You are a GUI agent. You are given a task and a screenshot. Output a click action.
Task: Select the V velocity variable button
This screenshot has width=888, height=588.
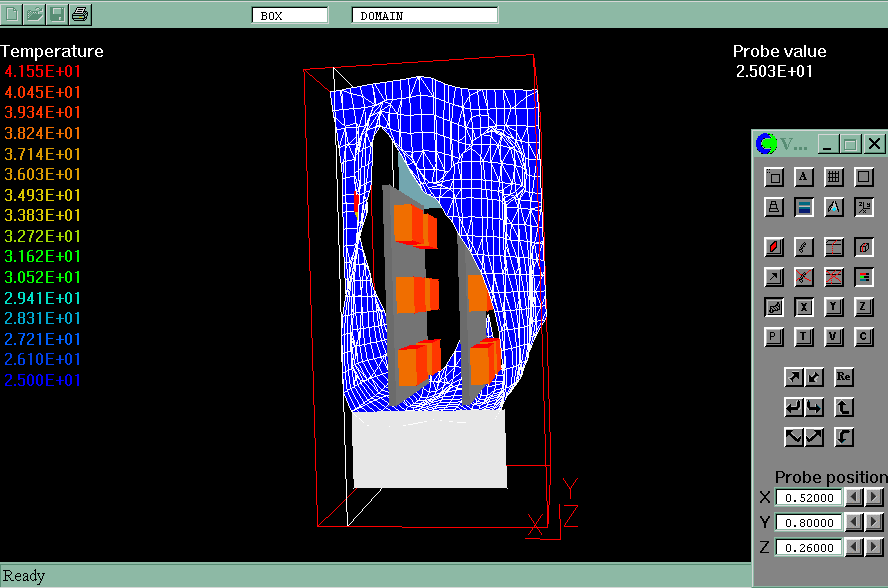coord(834,337)
